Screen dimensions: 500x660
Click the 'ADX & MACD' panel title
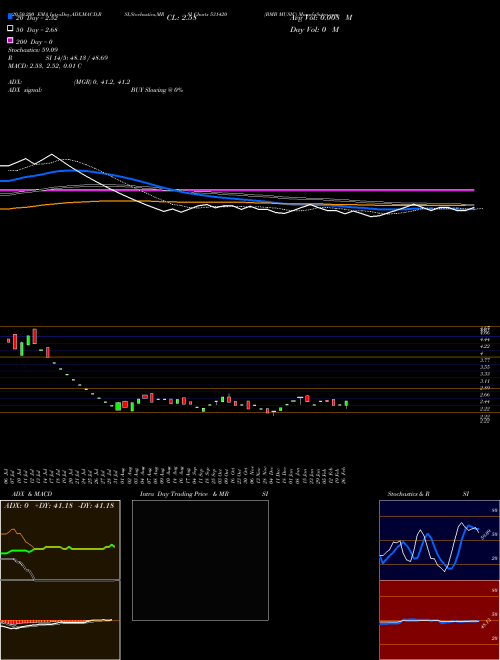pyautogui.click(x=32, y=494)
